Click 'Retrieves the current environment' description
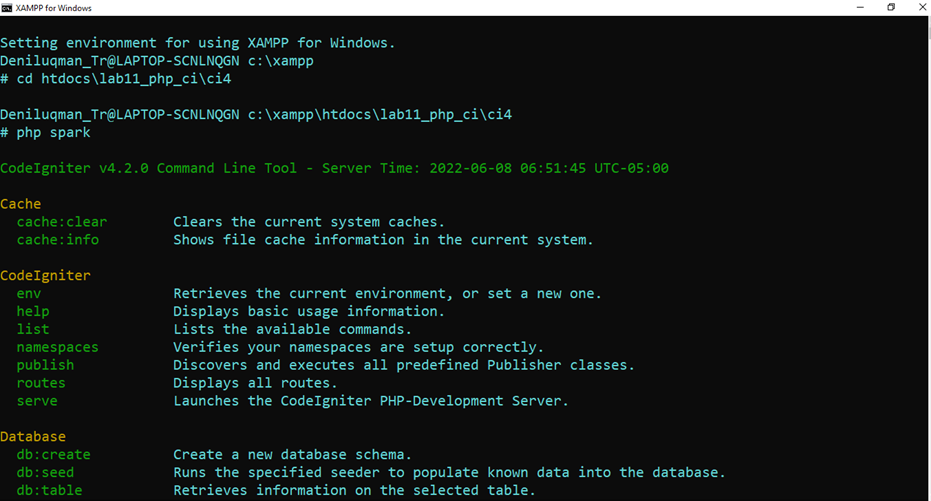This screenshot has width=931, height=501. click(387, 293)
